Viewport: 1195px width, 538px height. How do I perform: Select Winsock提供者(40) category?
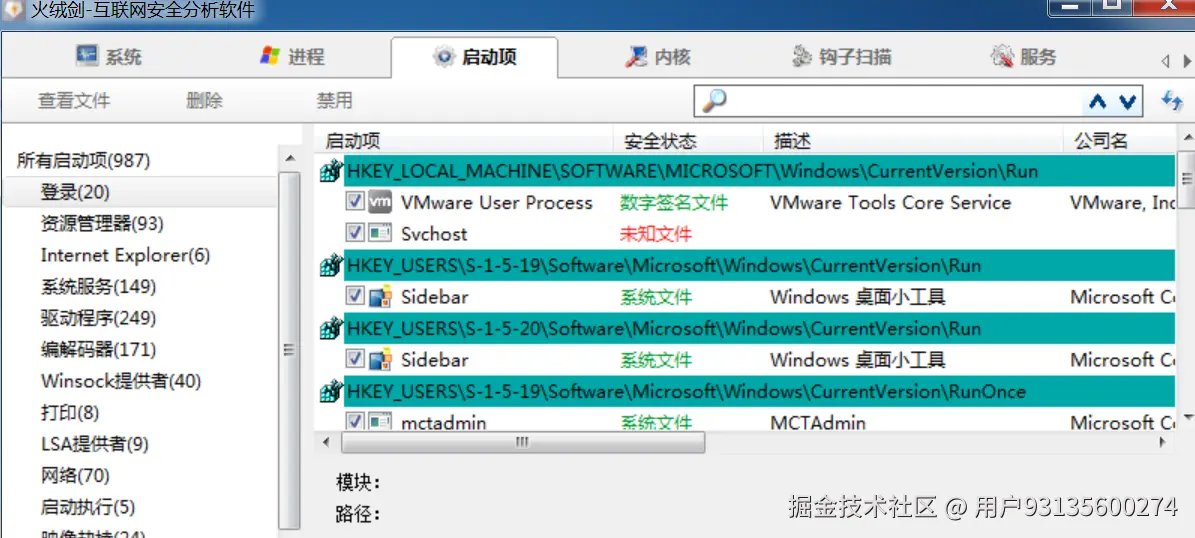120,381
